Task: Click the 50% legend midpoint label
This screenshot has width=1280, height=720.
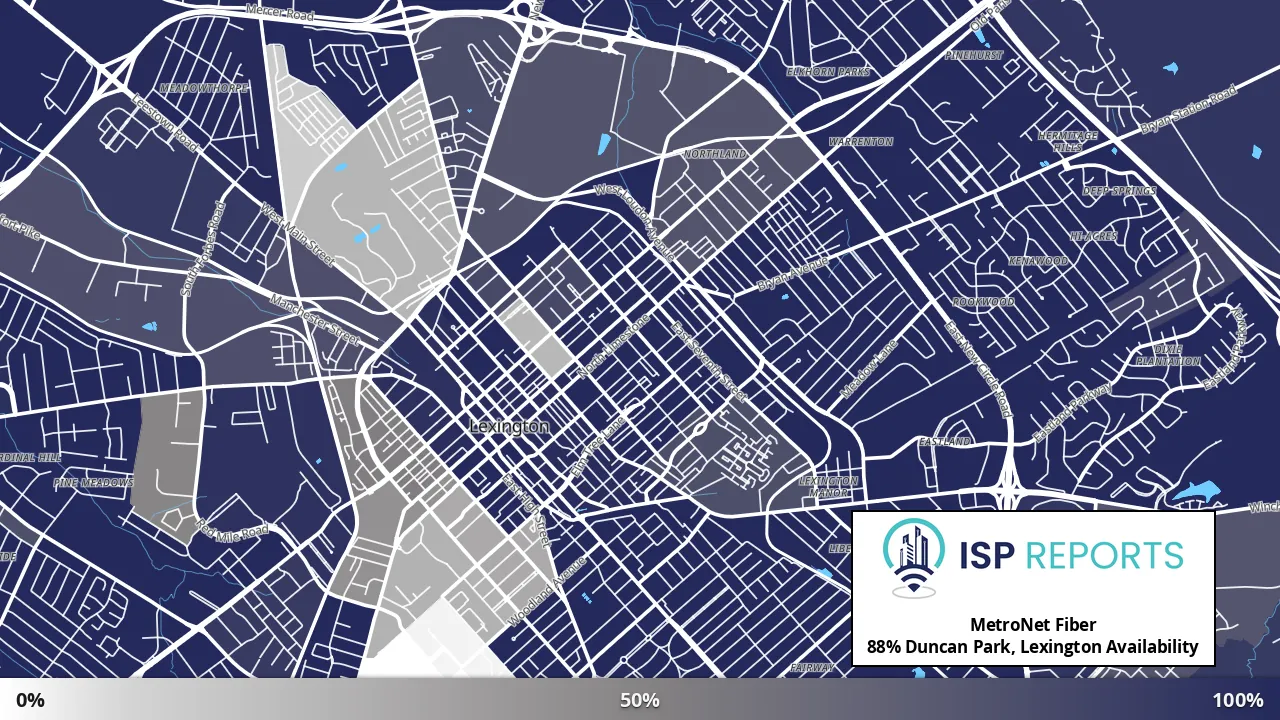Action: [x=640, y=700]
